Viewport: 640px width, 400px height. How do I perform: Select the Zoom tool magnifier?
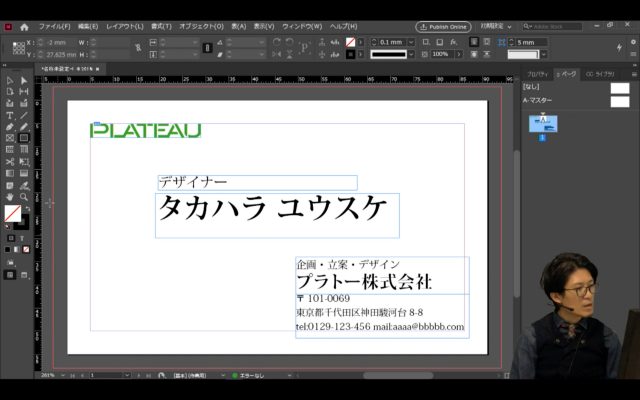click(24, 197)
